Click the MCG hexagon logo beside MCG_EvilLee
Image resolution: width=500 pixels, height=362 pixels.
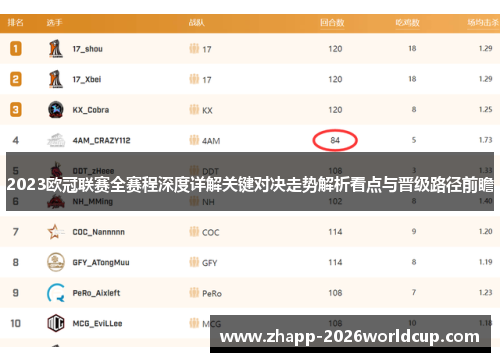[x=56, y=323]
